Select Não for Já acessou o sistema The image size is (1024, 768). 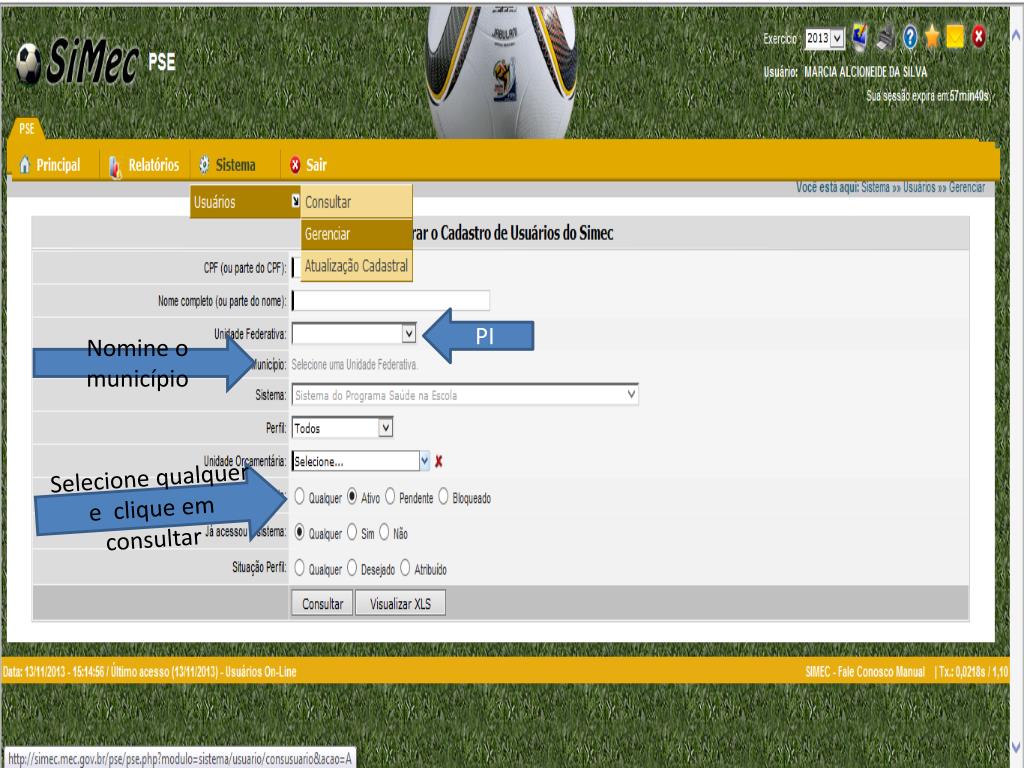click(x=384, y=532)
